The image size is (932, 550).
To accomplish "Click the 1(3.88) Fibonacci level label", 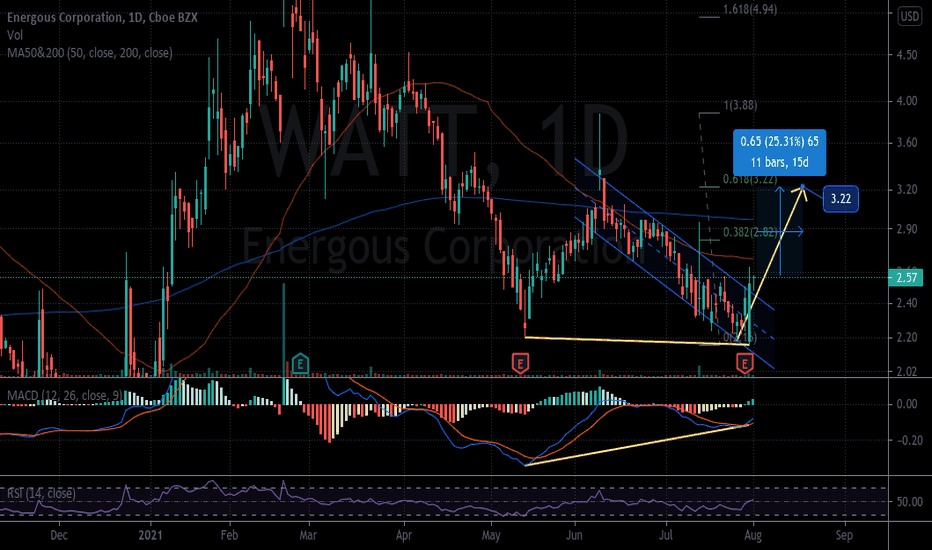I will coord(740,105).
